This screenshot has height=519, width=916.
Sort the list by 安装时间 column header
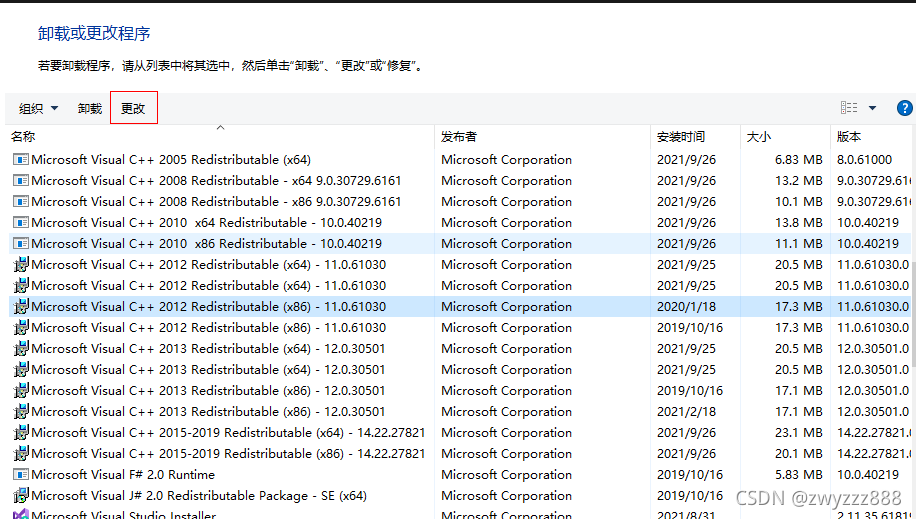click(681, 137)
